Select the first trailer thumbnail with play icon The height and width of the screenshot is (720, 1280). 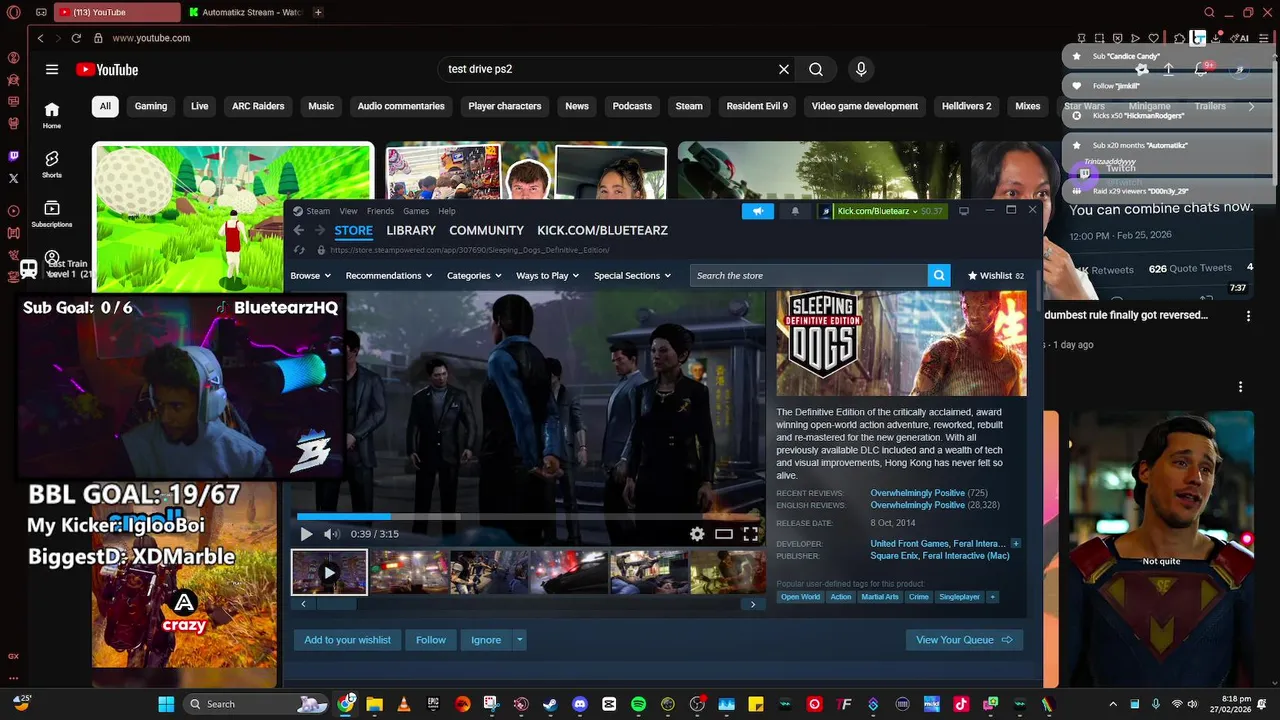329,573
